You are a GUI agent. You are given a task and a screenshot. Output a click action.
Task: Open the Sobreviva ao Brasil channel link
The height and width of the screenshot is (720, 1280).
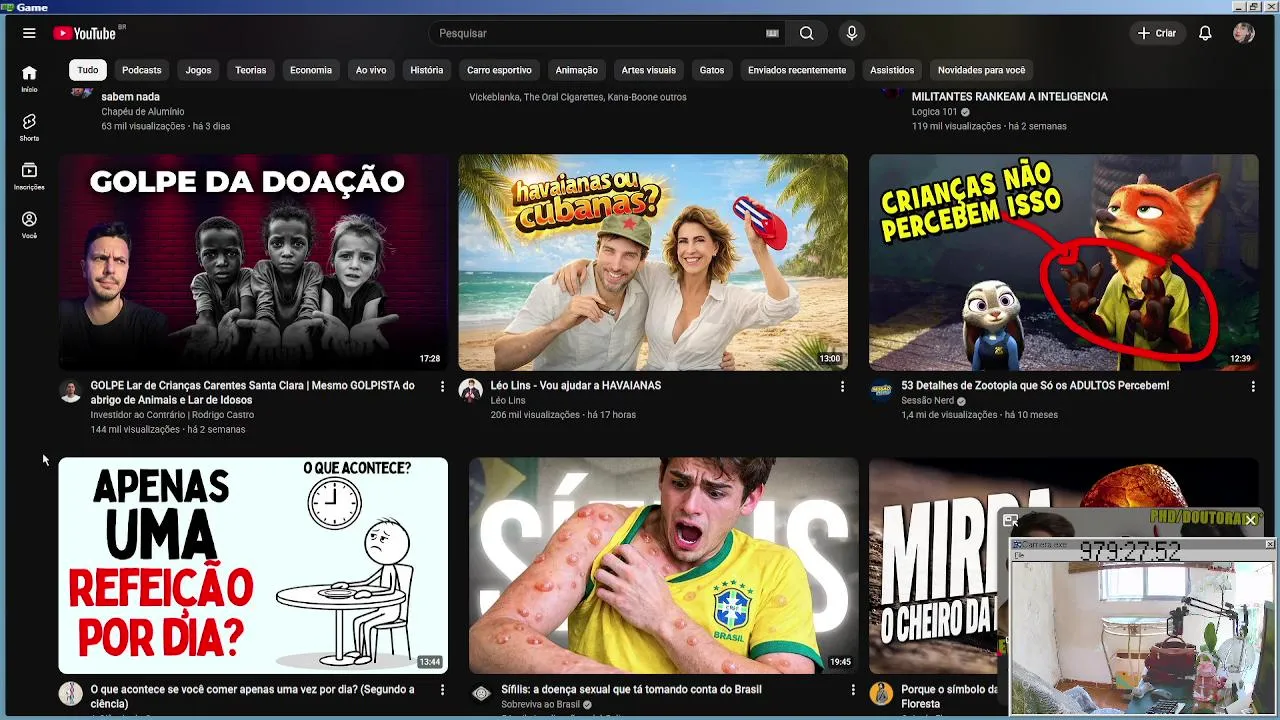[541, 704]
